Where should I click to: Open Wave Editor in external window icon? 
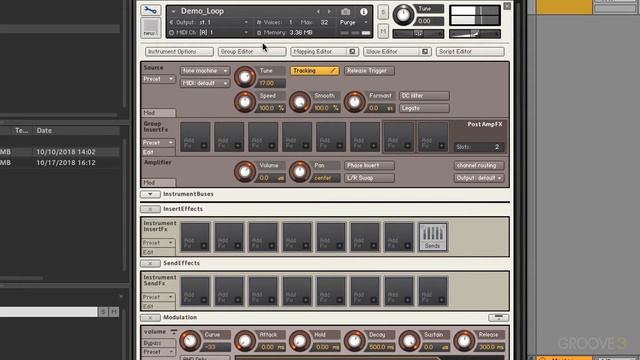tap(425, 51)
